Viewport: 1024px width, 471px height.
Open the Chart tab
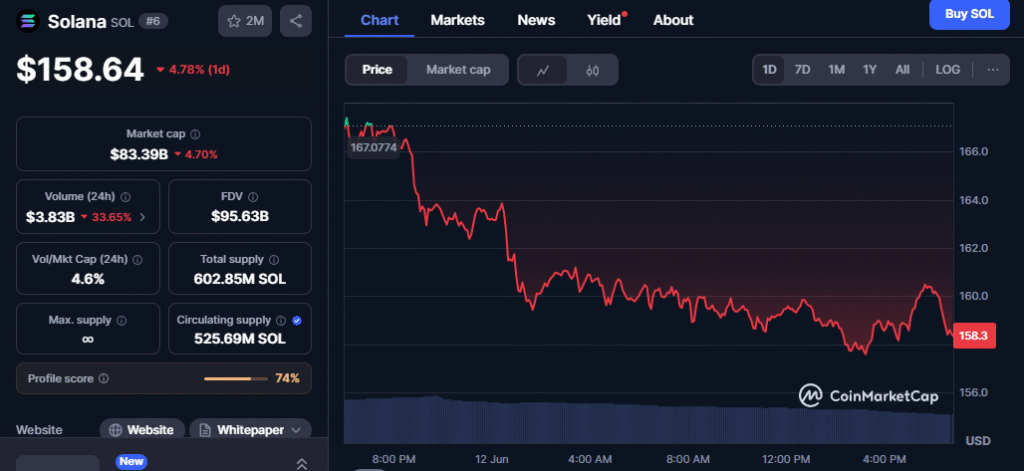[379, 20]
